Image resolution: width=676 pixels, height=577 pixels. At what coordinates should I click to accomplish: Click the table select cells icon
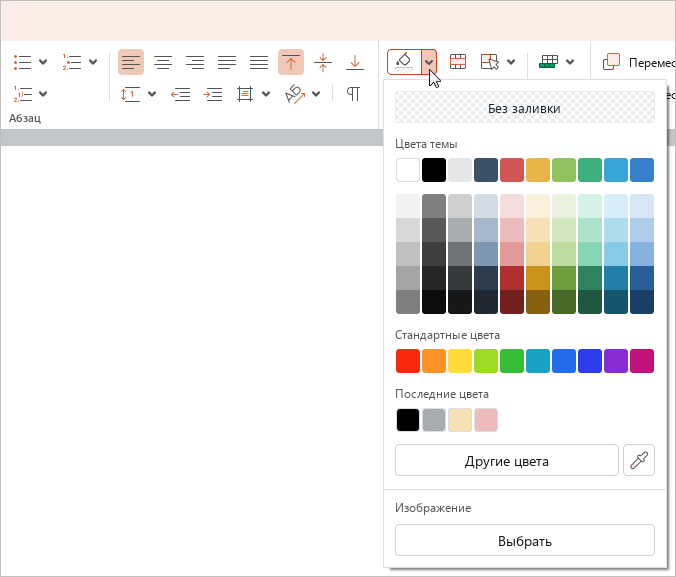click(490, 62)
